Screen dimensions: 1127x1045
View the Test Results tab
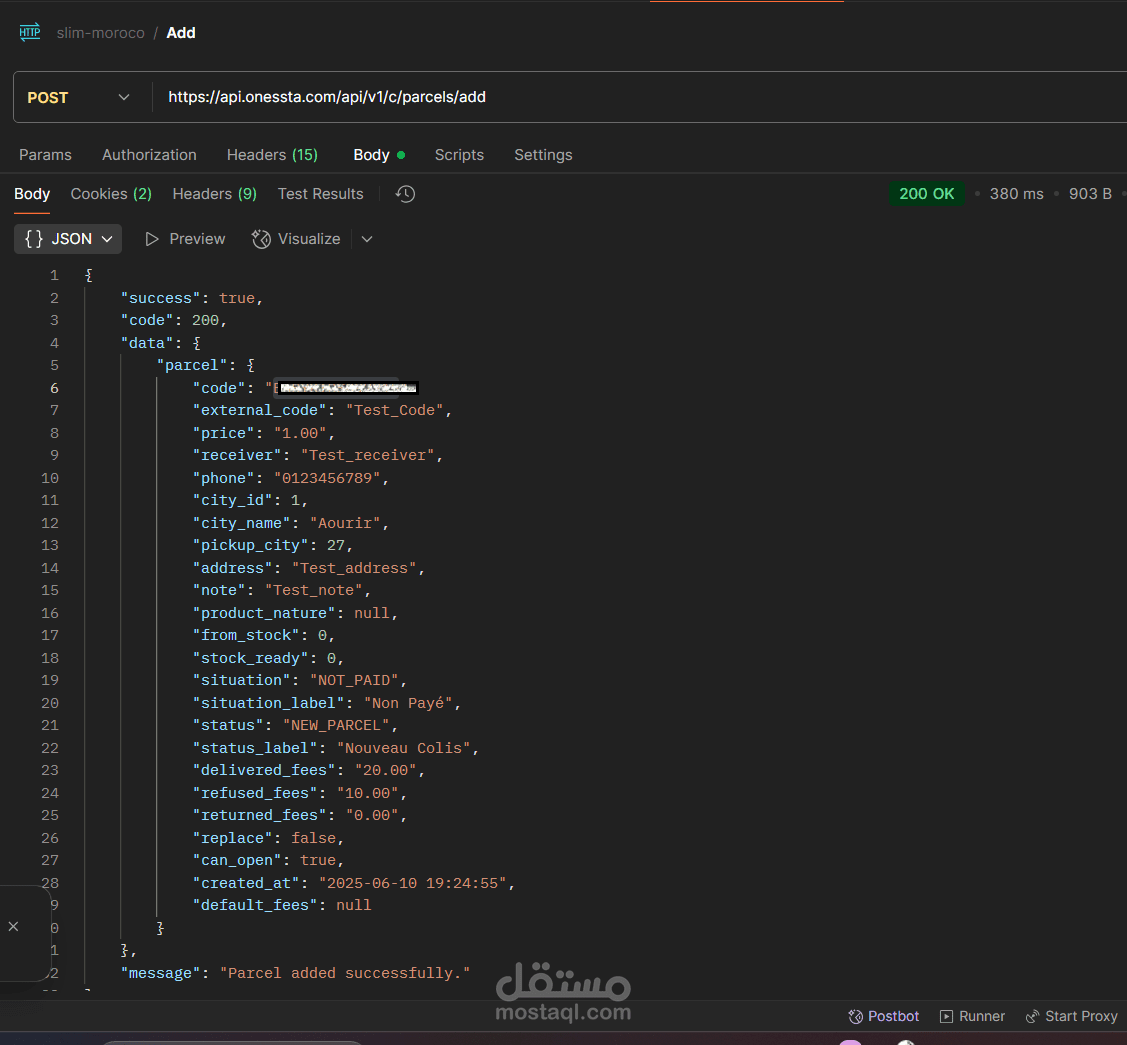pos(320,194)
